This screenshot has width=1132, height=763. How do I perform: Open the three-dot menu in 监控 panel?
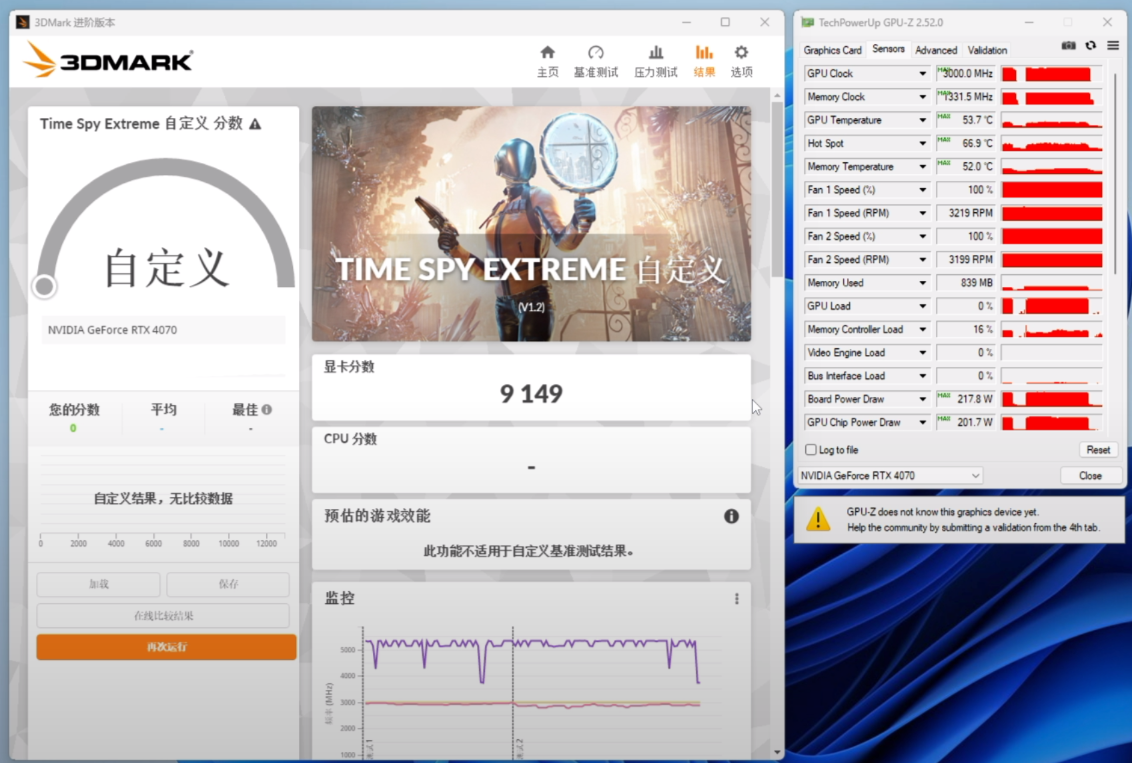pyautogui.click(x=737, y=599)
